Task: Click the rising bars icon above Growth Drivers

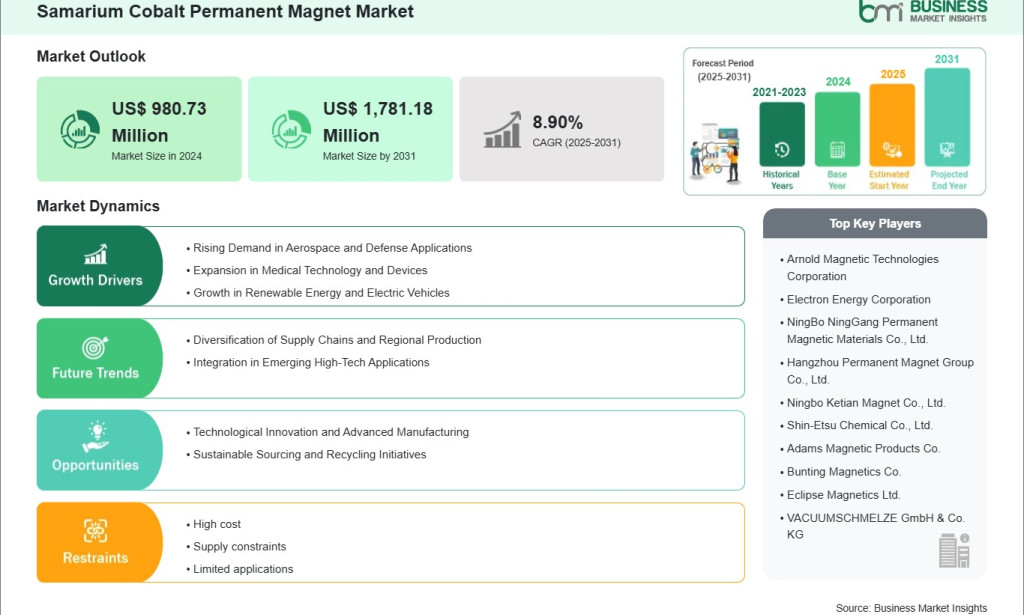Action: [95, 254]
